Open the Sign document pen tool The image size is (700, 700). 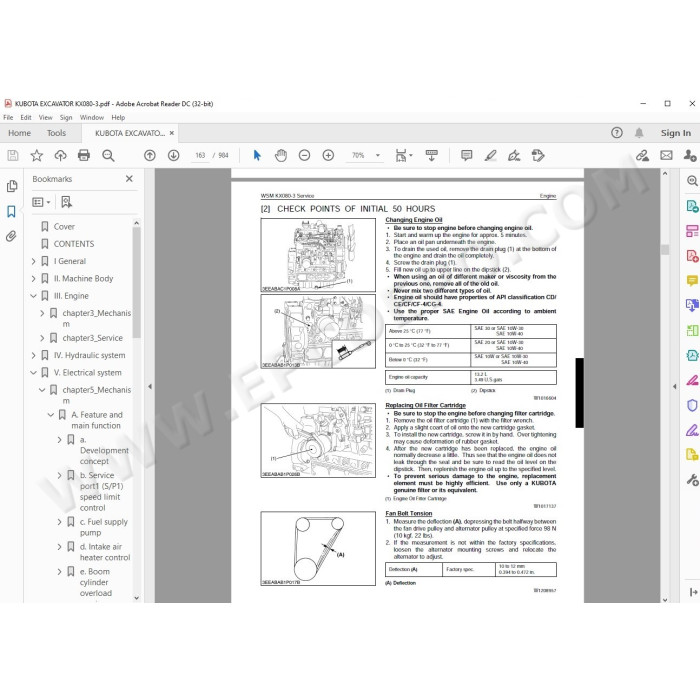(x=514, y=155)
